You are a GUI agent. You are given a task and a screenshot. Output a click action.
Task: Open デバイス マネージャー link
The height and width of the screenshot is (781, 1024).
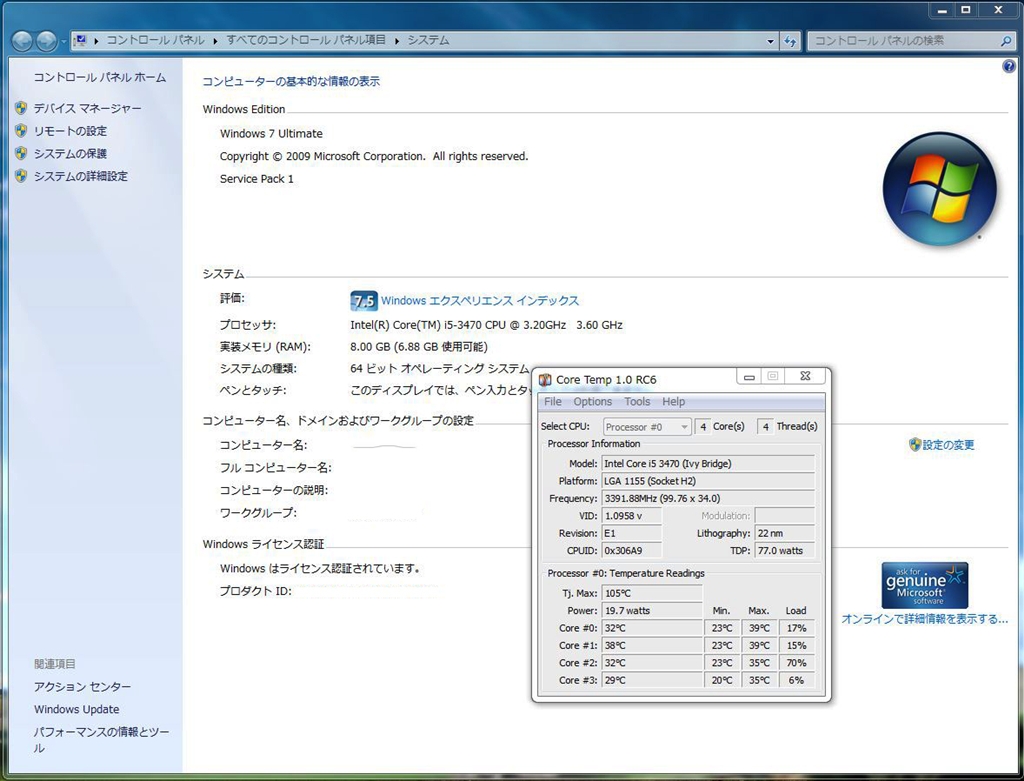coord(88,108)
